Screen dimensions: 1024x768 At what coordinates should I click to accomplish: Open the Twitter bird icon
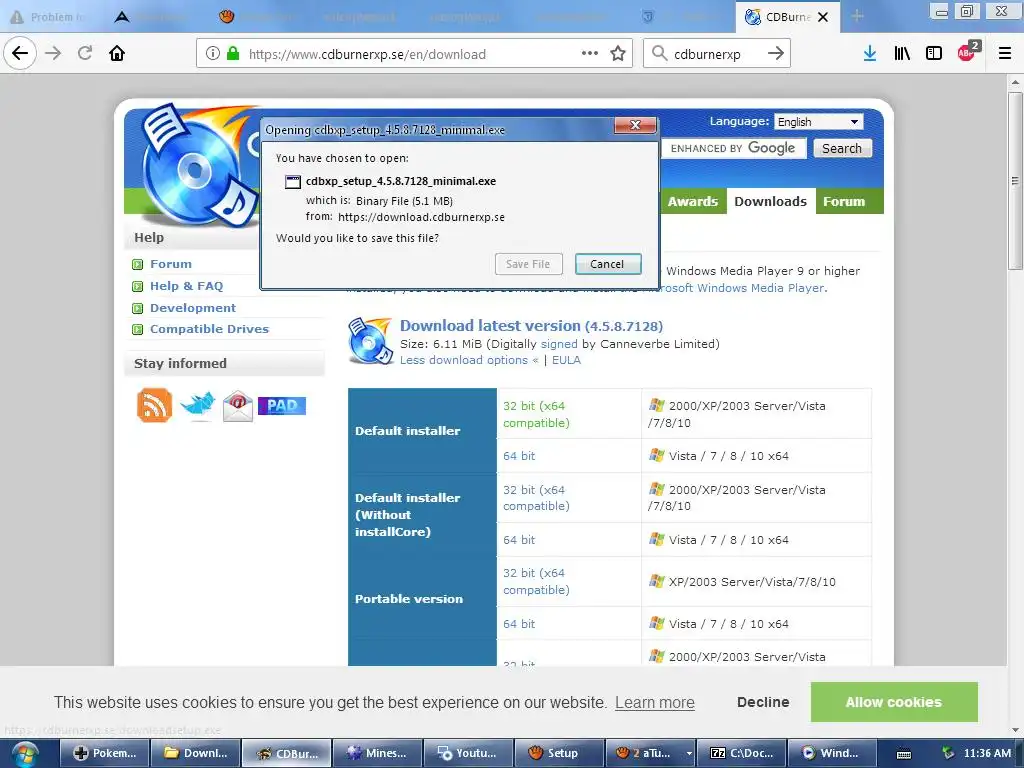(197, 405)
